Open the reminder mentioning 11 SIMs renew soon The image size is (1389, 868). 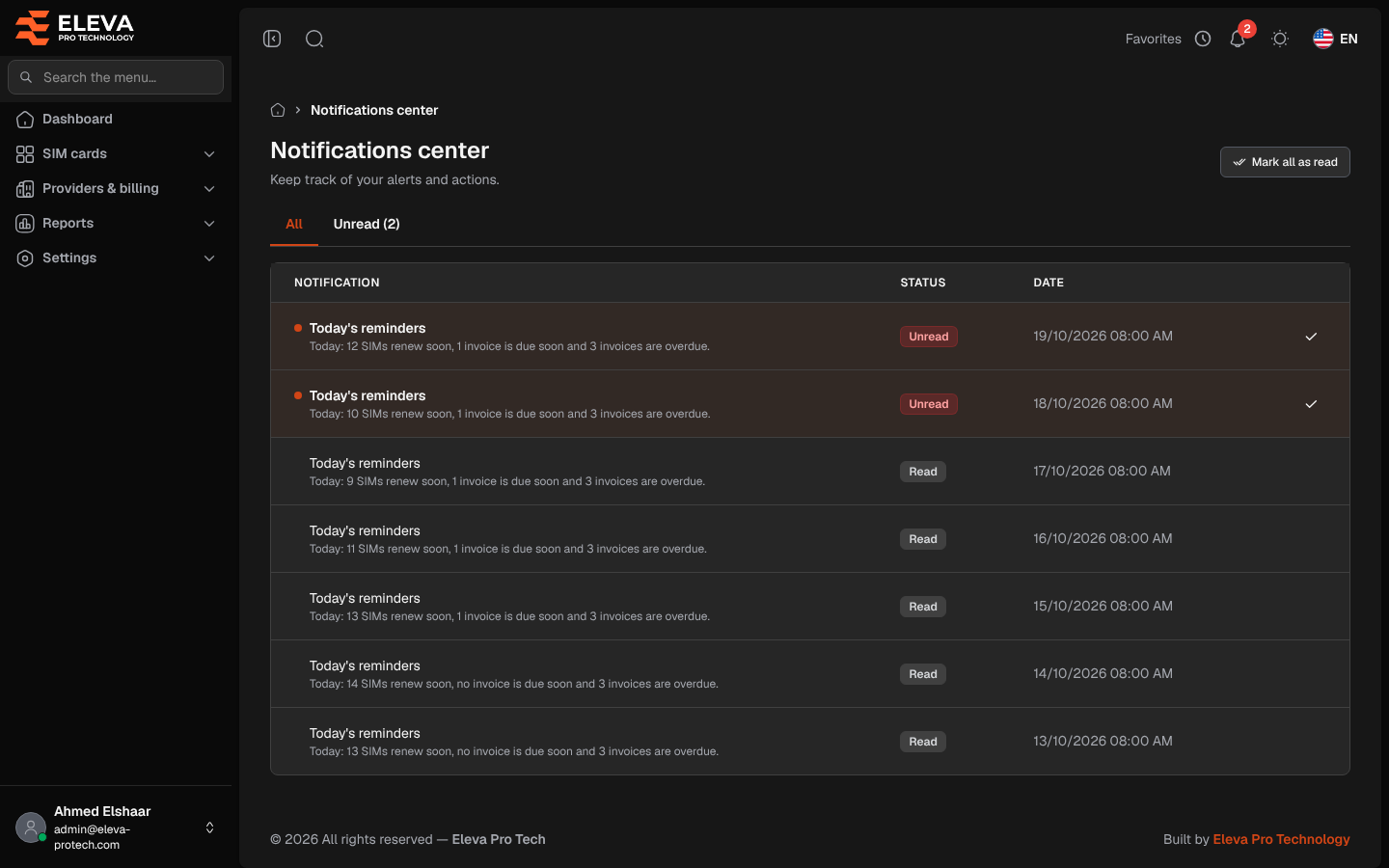pos(810,539)
